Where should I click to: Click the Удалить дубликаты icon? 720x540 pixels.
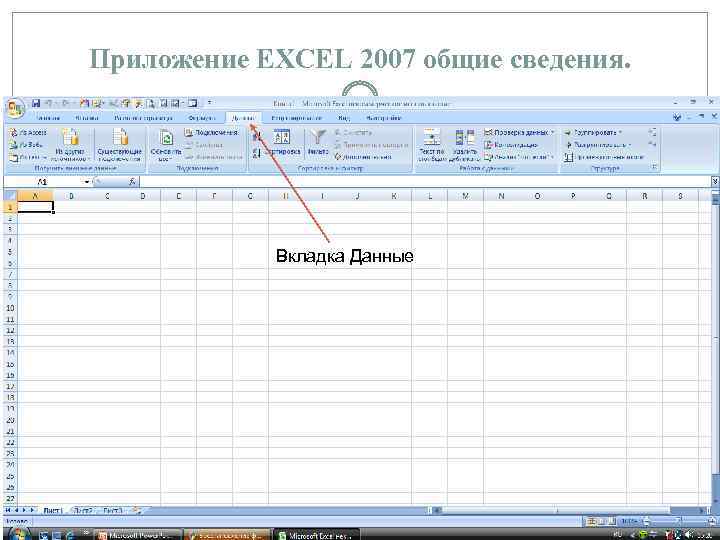[x=464, y=137]
